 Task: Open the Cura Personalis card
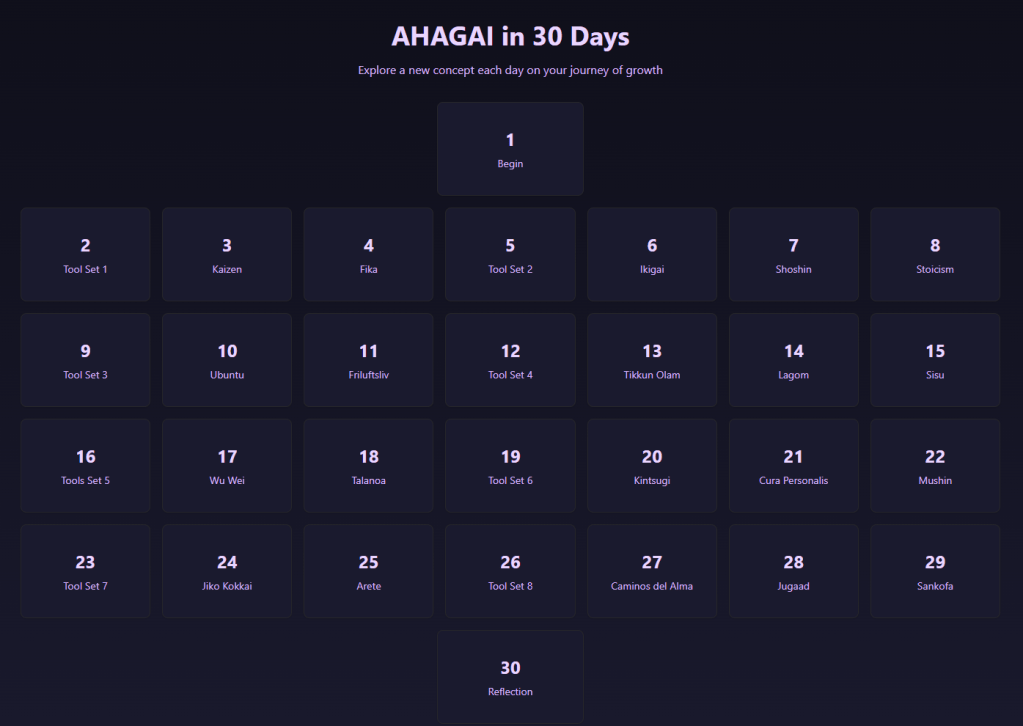(793, 466)
